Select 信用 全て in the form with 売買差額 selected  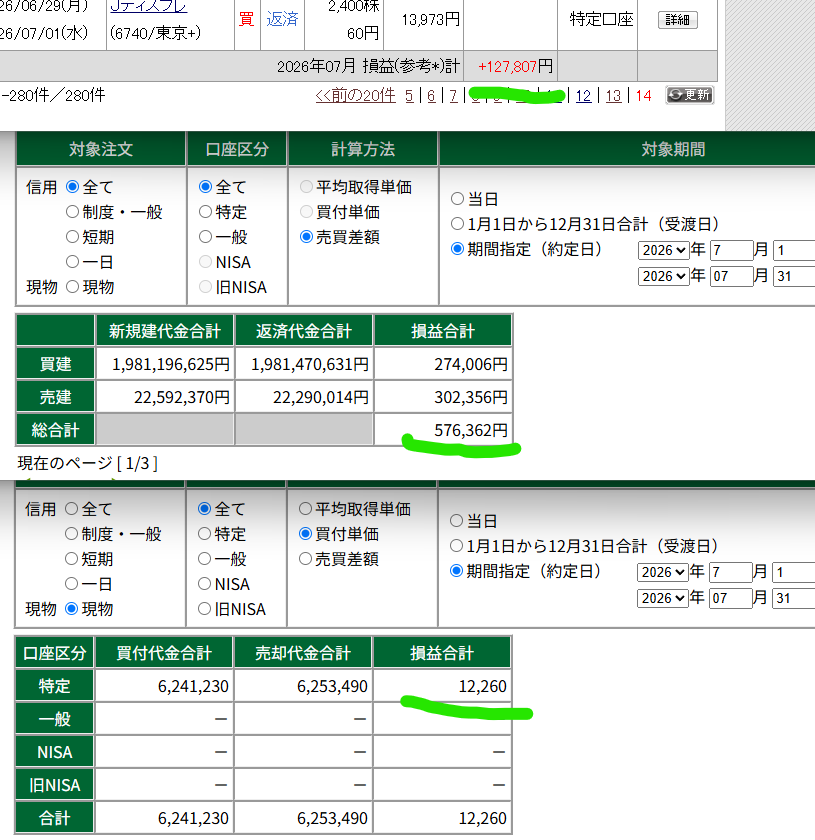click(72, 187)
